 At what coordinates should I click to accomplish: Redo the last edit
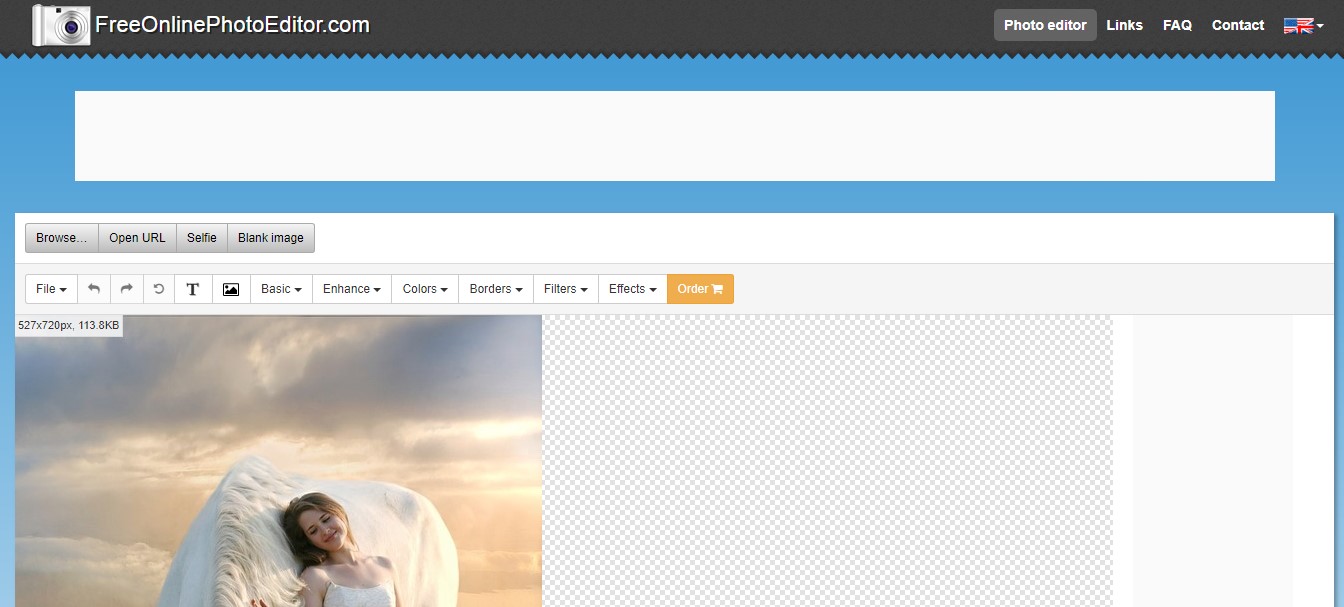[x=127, y=289]
